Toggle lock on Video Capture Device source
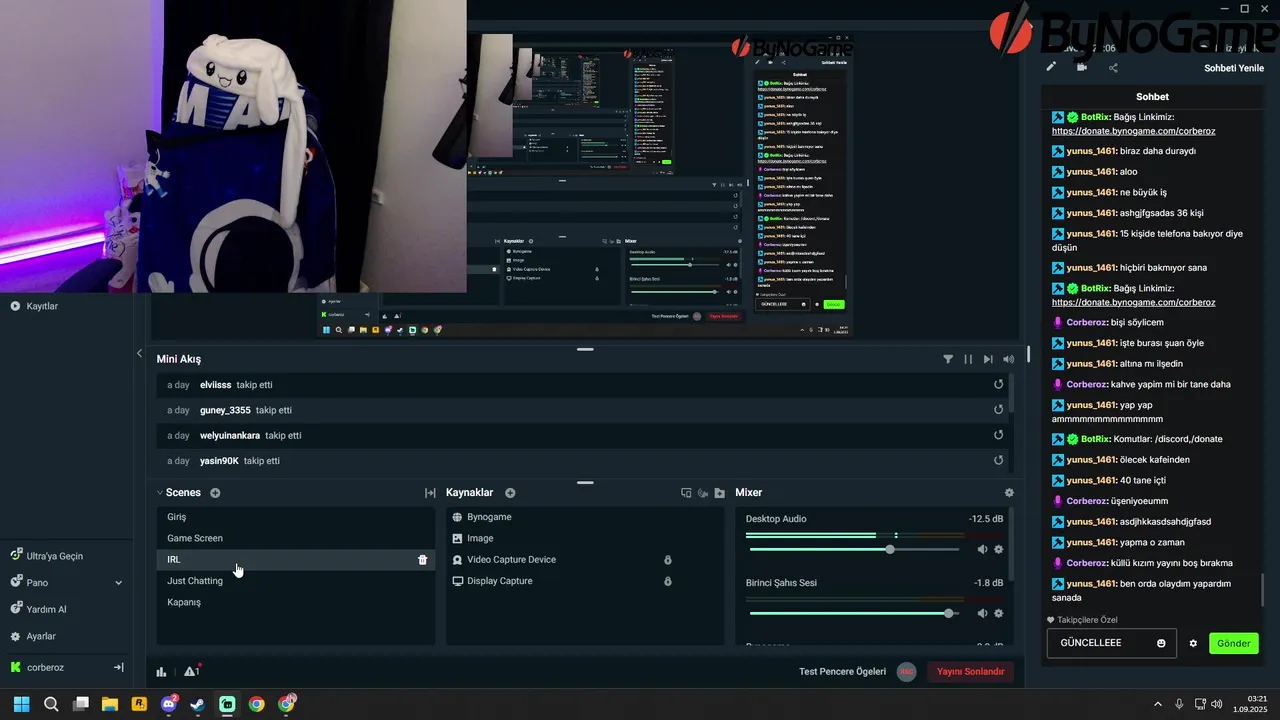Viewport: 1280px width, 720px height. 668,560
